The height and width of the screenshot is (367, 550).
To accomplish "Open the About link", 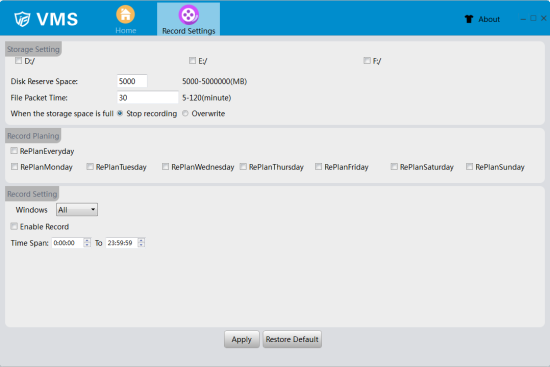I will pos(489,19).
